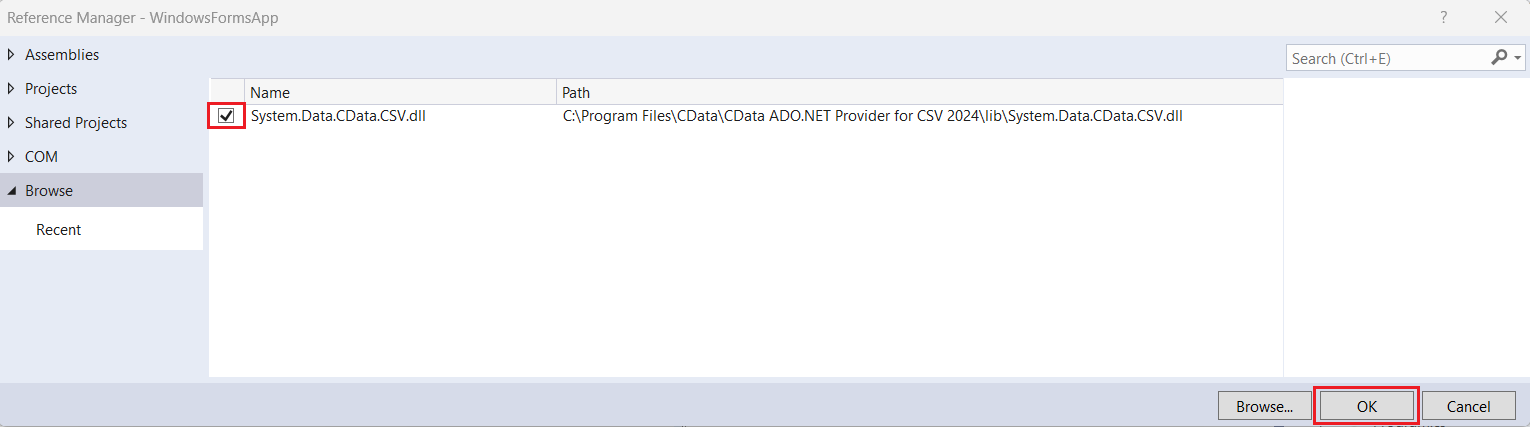Select the Recent subcategory

59,230
